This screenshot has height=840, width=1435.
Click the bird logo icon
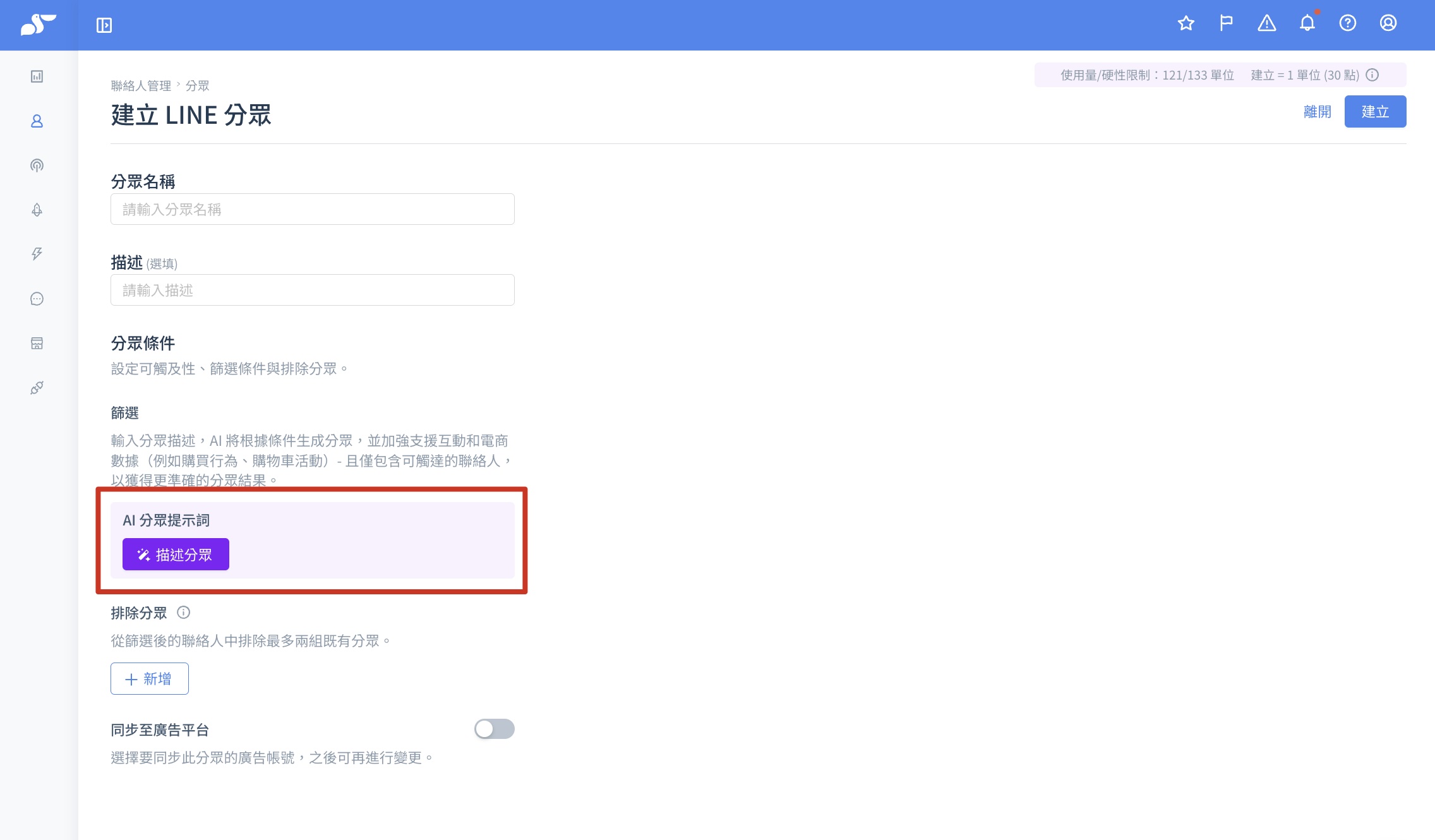[38, 25]
